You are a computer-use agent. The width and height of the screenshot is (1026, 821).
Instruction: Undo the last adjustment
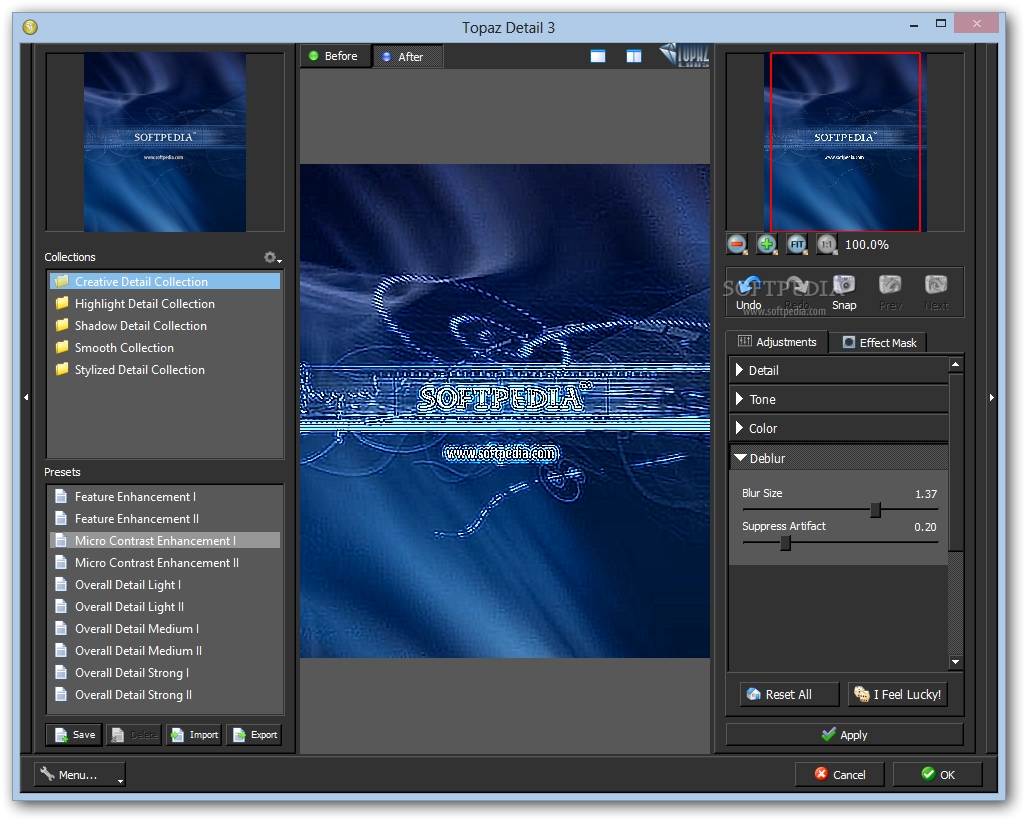pos(749,292)
